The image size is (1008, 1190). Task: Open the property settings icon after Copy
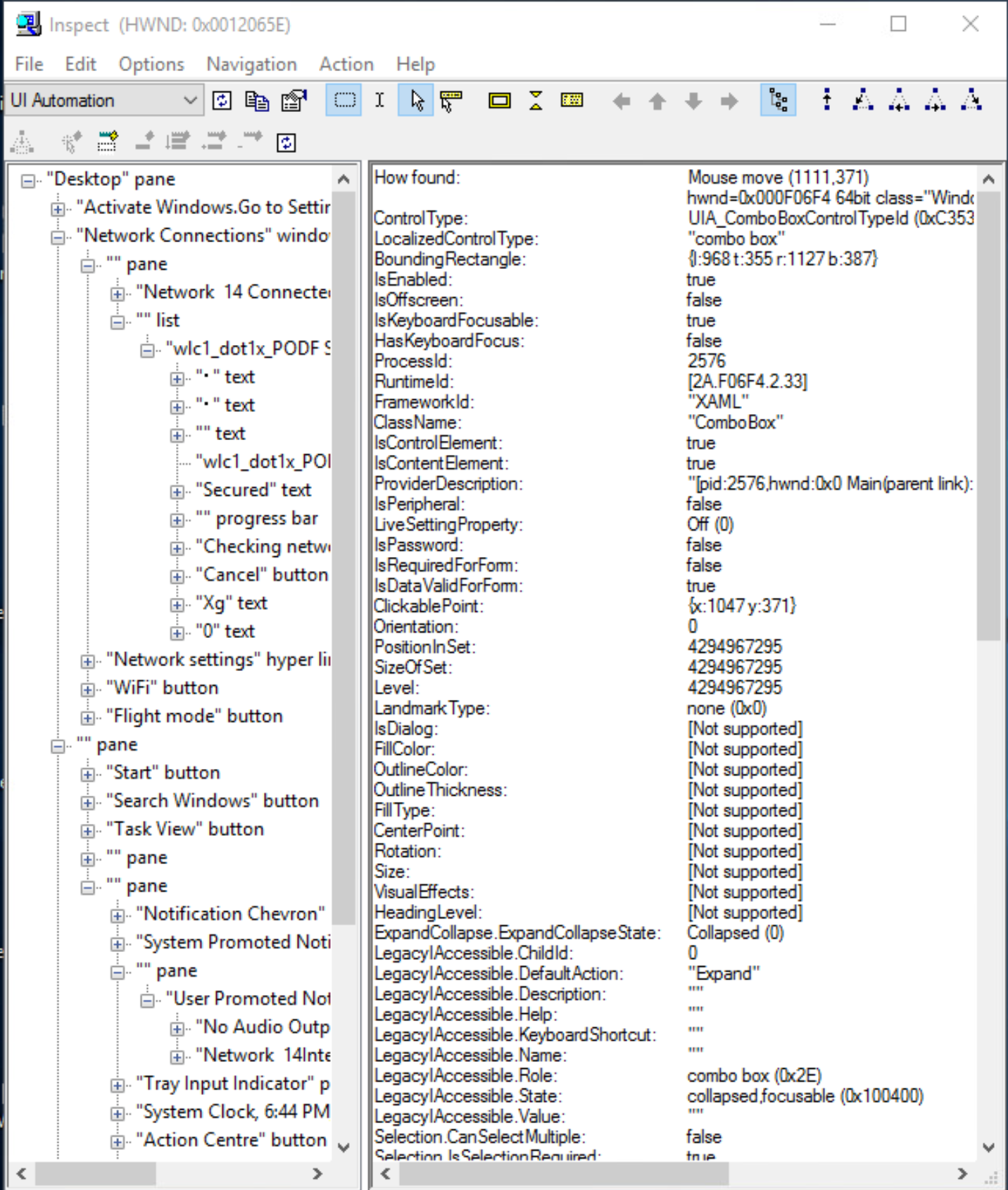tap(294, 101)
